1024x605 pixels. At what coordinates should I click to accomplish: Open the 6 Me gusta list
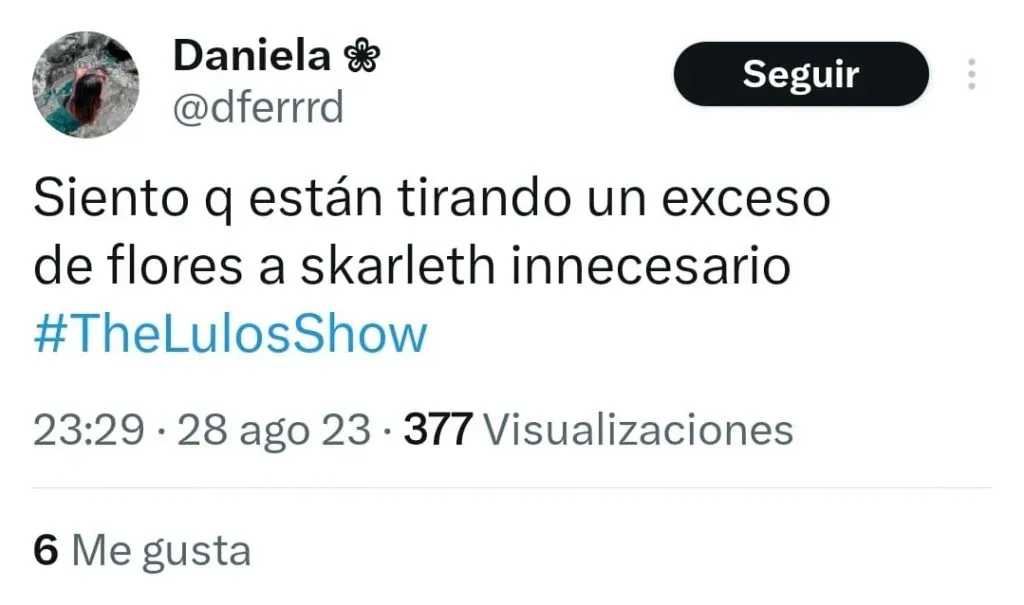[142, 550]
